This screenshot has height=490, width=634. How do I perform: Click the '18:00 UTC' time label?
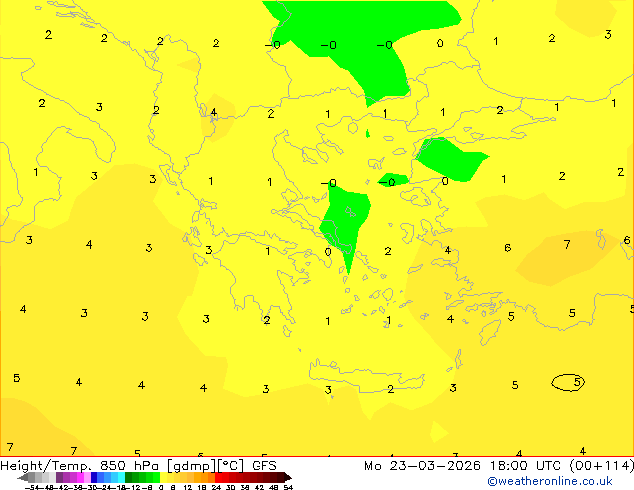(x=525, y=466)
